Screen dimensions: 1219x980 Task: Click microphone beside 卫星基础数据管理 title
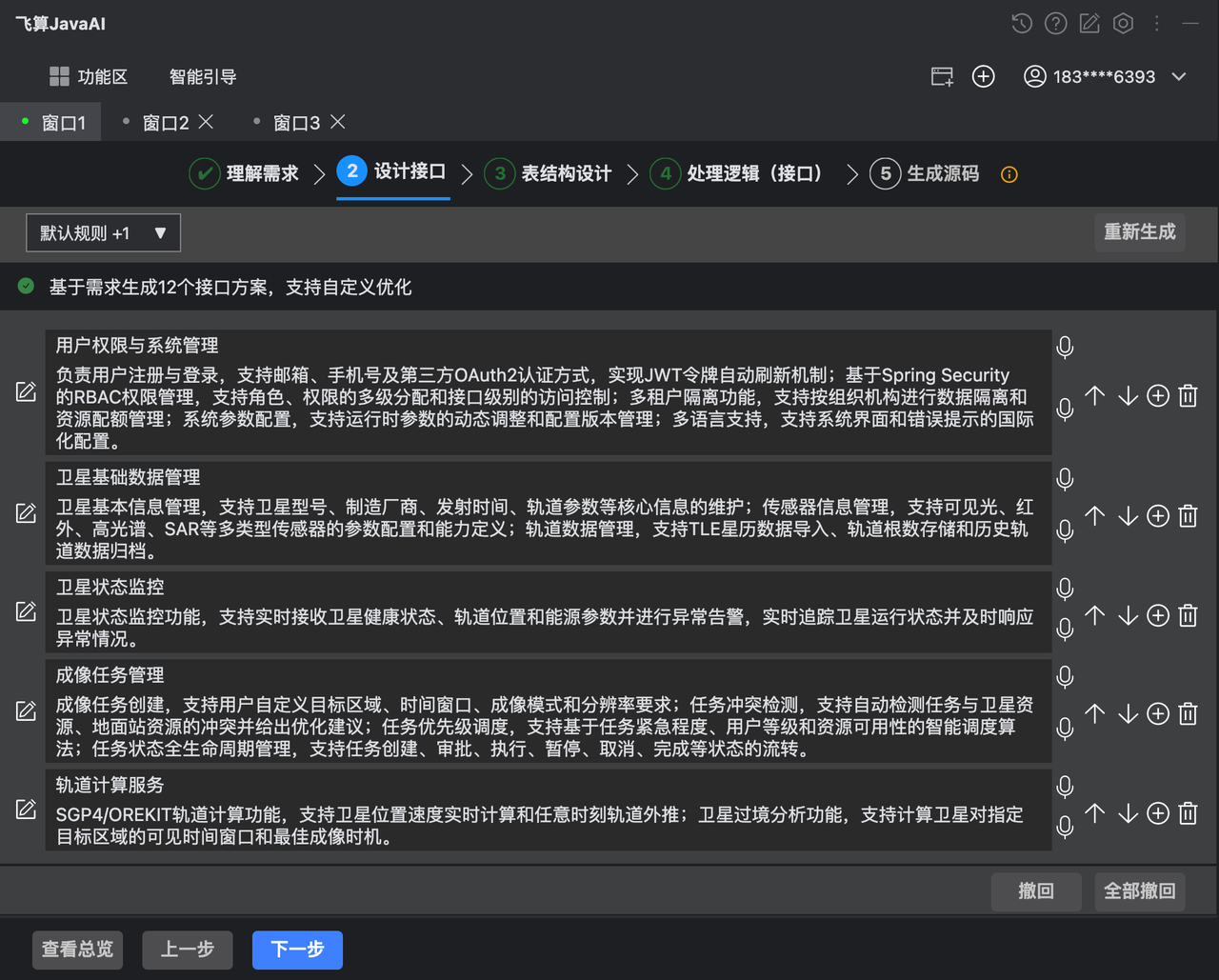pyautogui.click(x=1066, y=479)
